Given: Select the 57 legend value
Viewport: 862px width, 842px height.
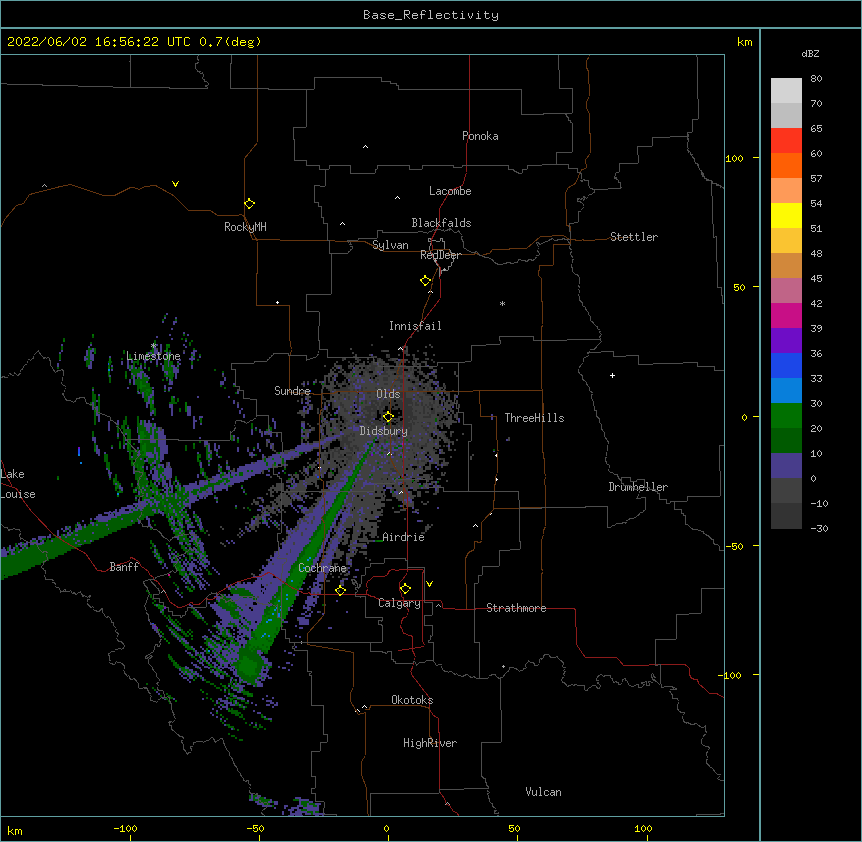Looking at the screenshot, I should tap(816, 179).
